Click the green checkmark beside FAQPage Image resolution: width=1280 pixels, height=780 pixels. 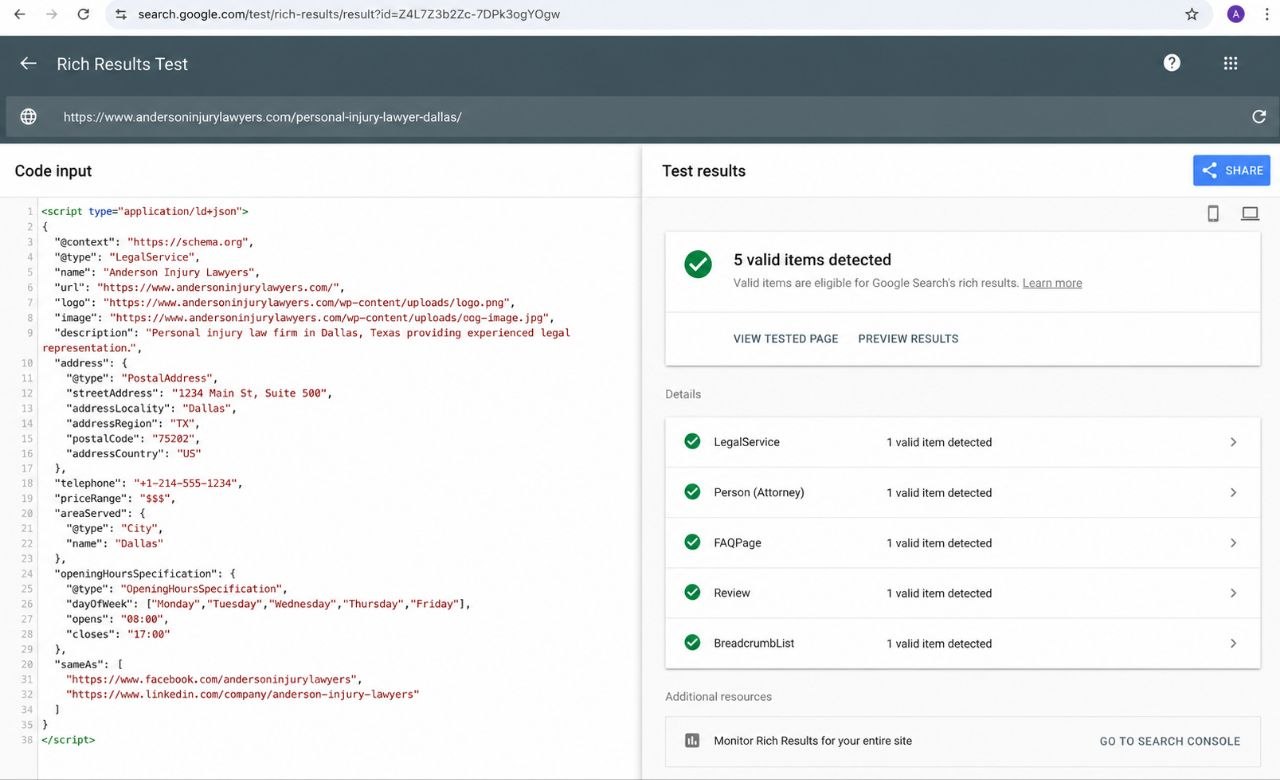[692, 542]
